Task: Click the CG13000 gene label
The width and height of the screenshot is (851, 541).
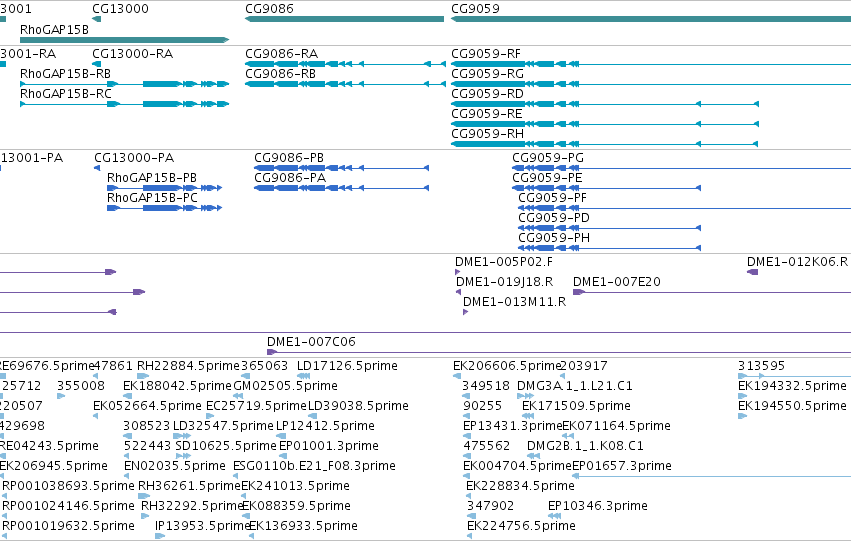Action: click(x=120, y=9)
